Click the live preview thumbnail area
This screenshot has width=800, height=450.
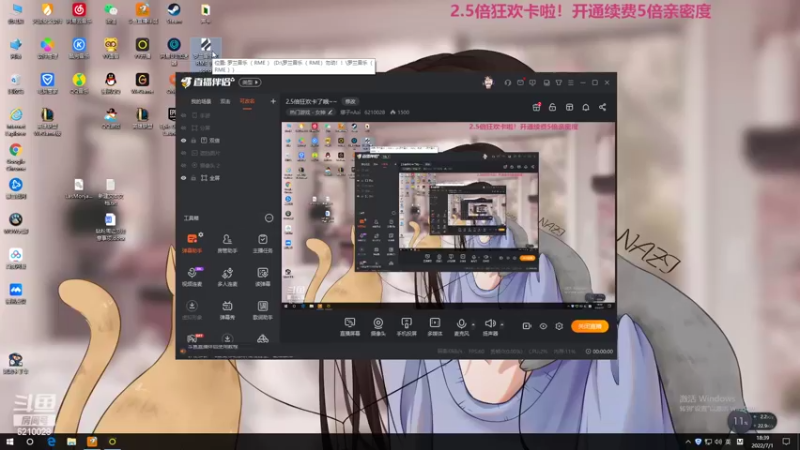448,215
